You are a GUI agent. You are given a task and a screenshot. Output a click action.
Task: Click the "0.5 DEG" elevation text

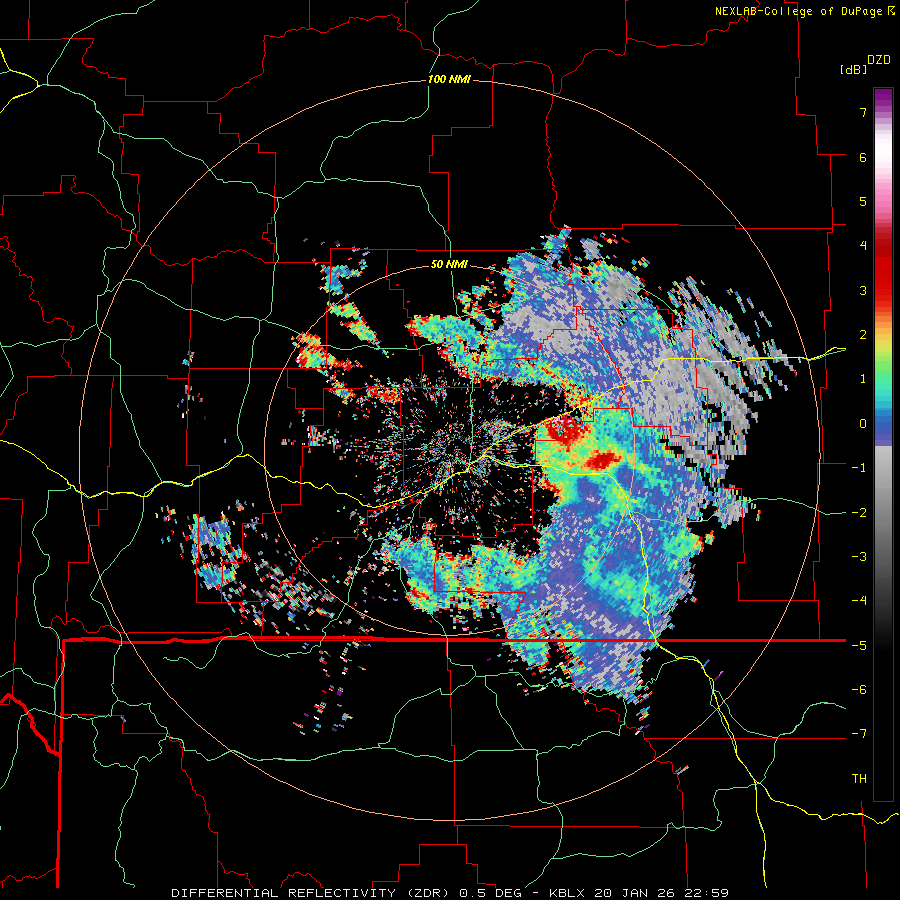point(490,893)
